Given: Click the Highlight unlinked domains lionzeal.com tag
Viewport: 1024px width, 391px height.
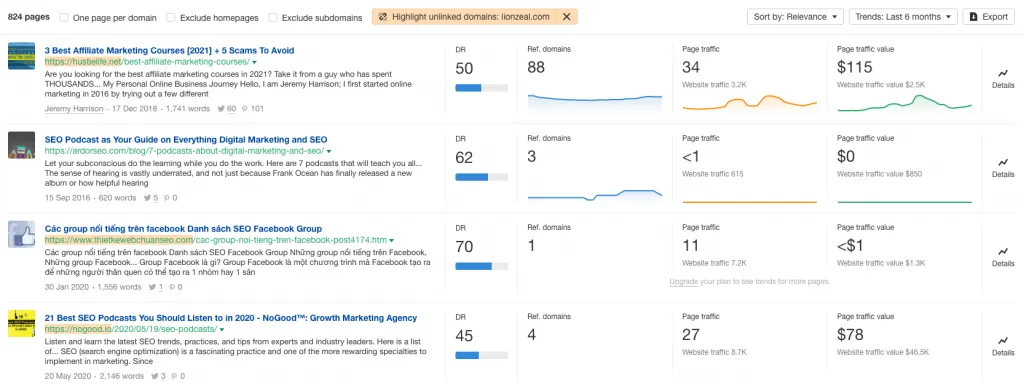Looking at the screenshot, I should pyautogui.click(x=474, y=17).
